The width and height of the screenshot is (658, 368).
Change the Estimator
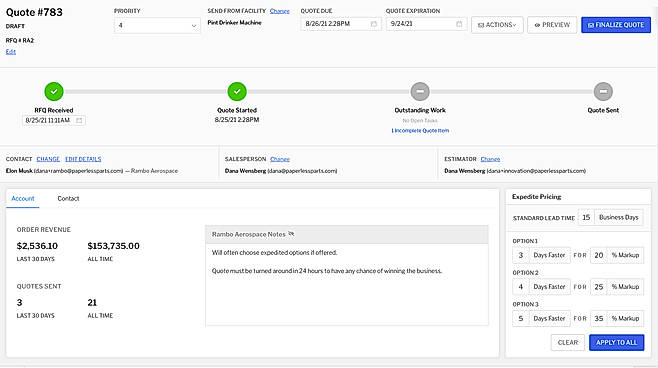pos(490,159)
